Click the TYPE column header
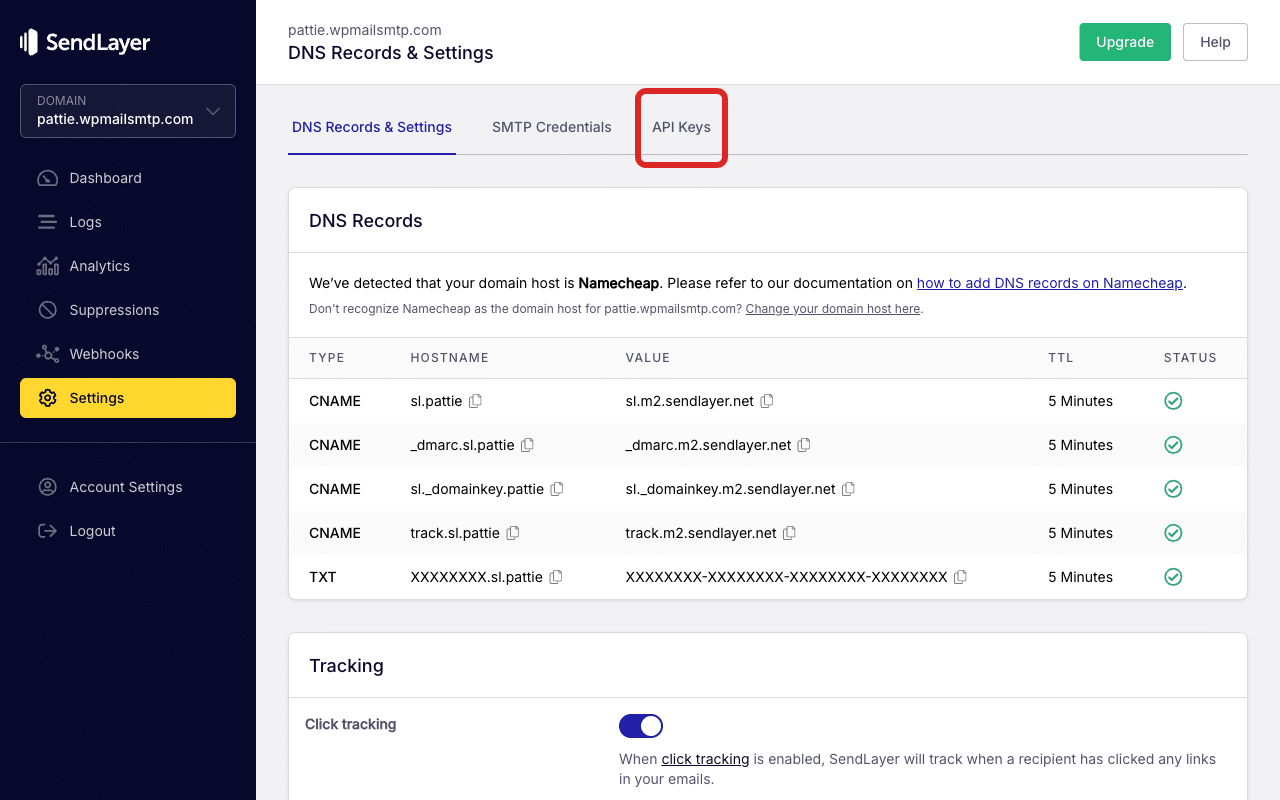This screenshot has width=1280, height=800. (x=327, y=358)
